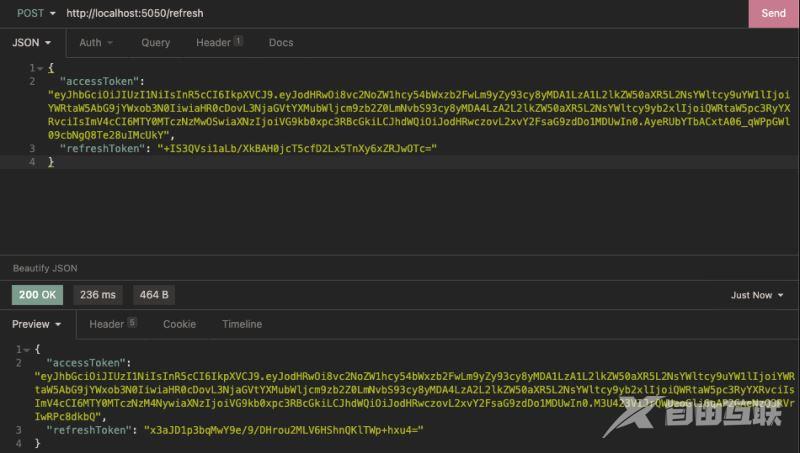Open the Preview mode dropdown
Screen dimensions: 800x453
tap(37, 324)
